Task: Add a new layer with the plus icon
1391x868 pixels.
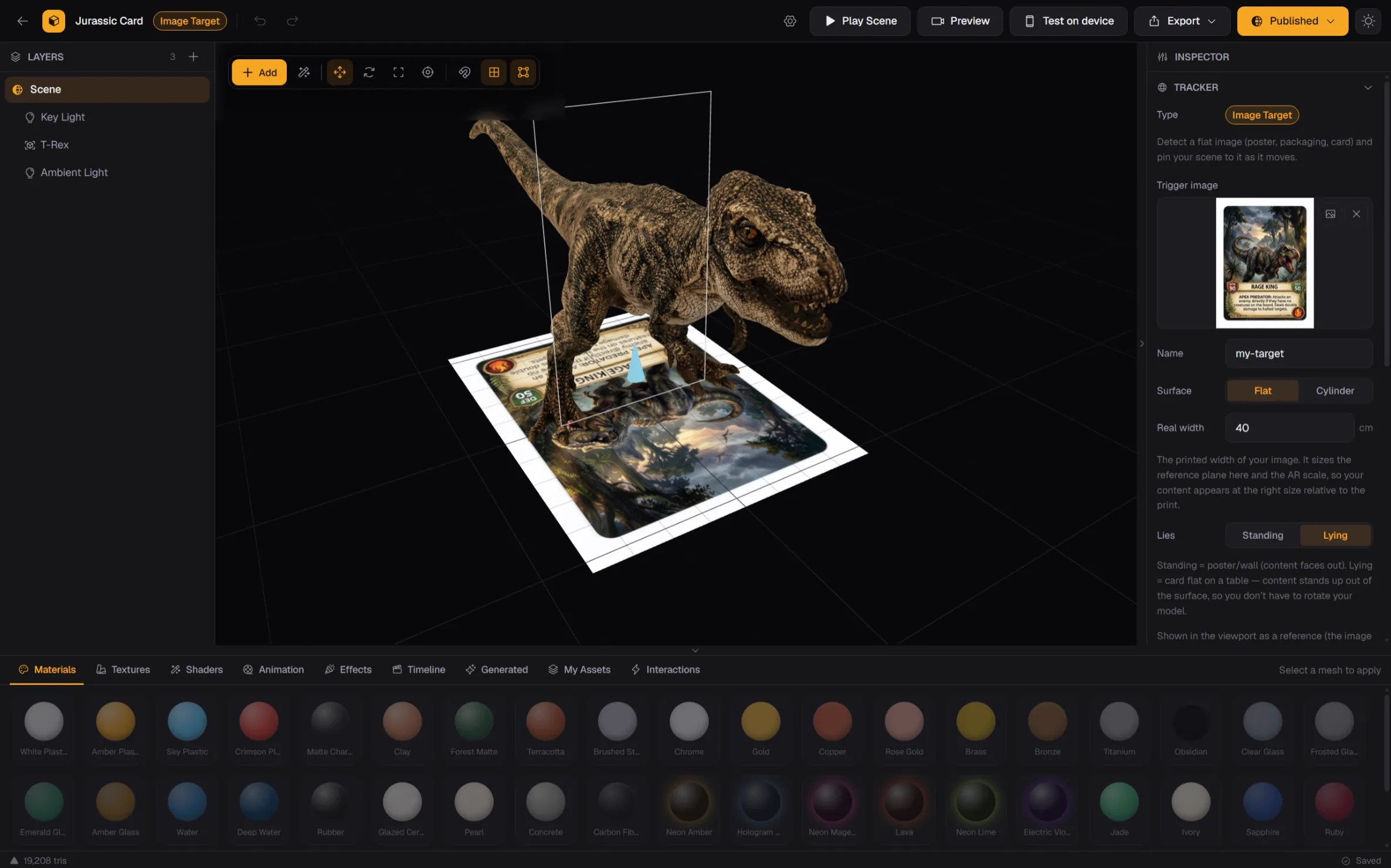Action: click(194, 57)
